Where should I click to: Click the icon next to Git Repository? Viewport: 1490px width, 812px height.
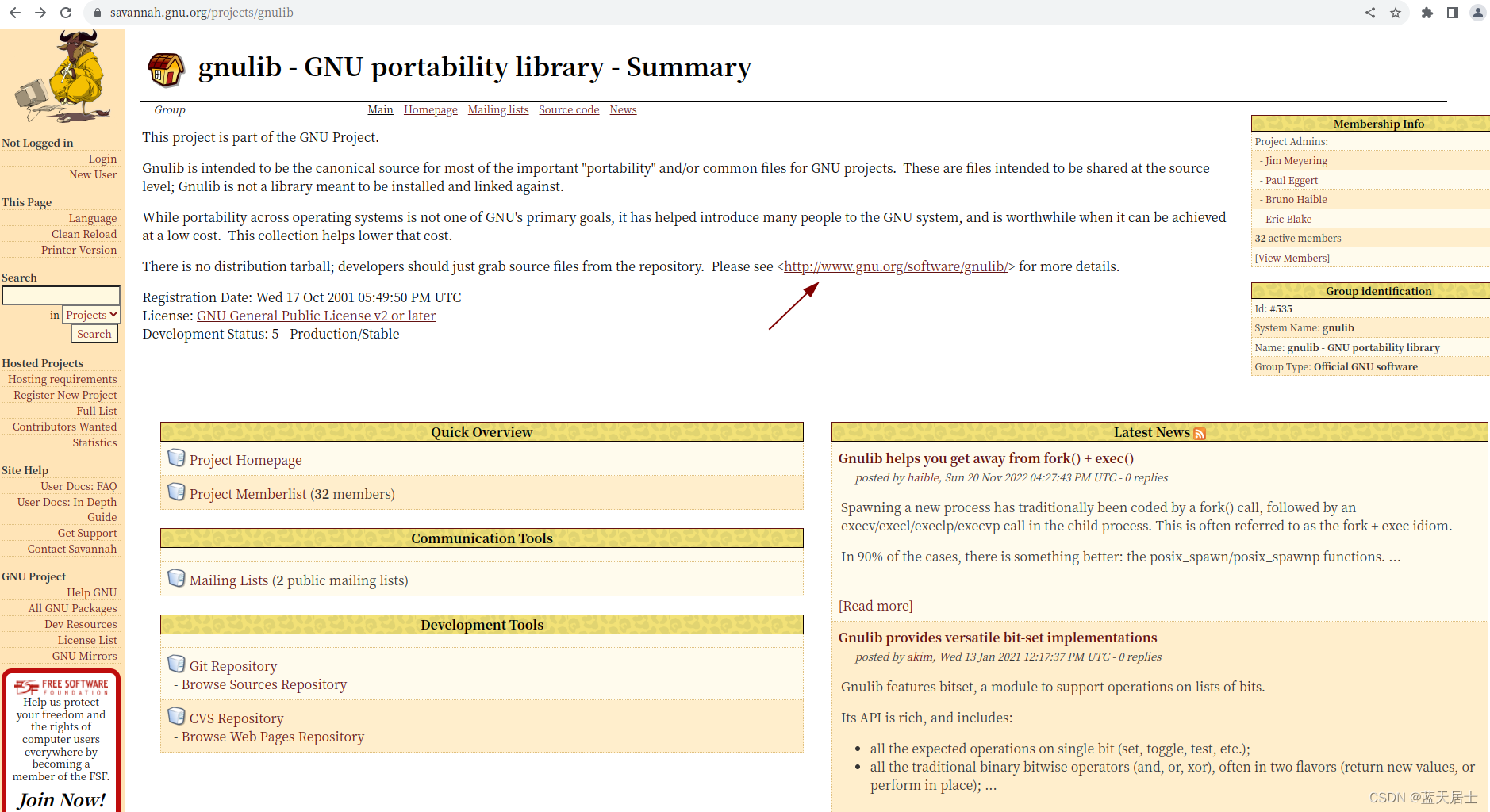[176, 664]
